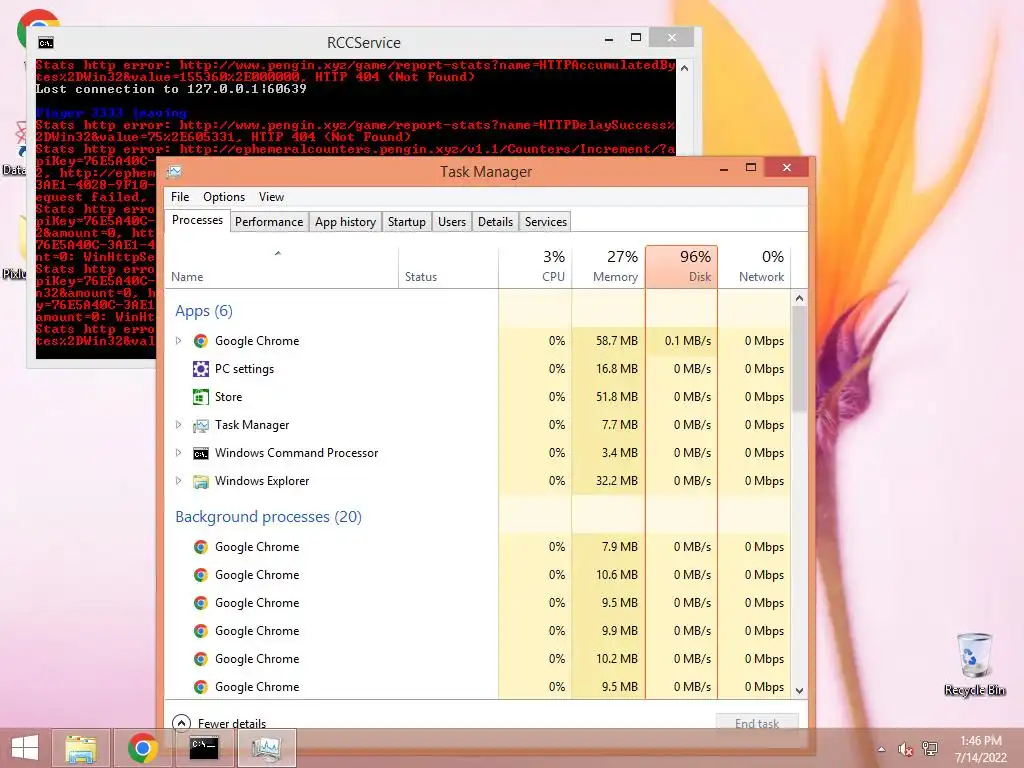Expand the Google Chrome app group
1024x768 pixels.
click(178, 341)
